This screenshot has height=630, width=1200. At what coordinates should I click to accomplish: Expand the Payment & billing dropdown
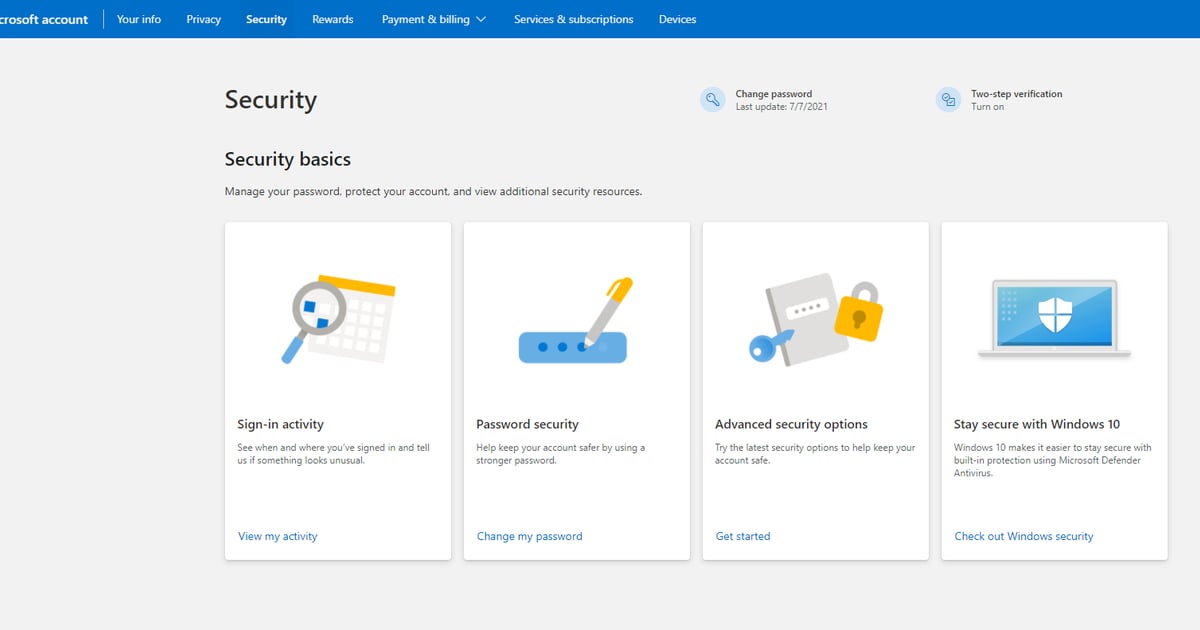click(433, 19)
